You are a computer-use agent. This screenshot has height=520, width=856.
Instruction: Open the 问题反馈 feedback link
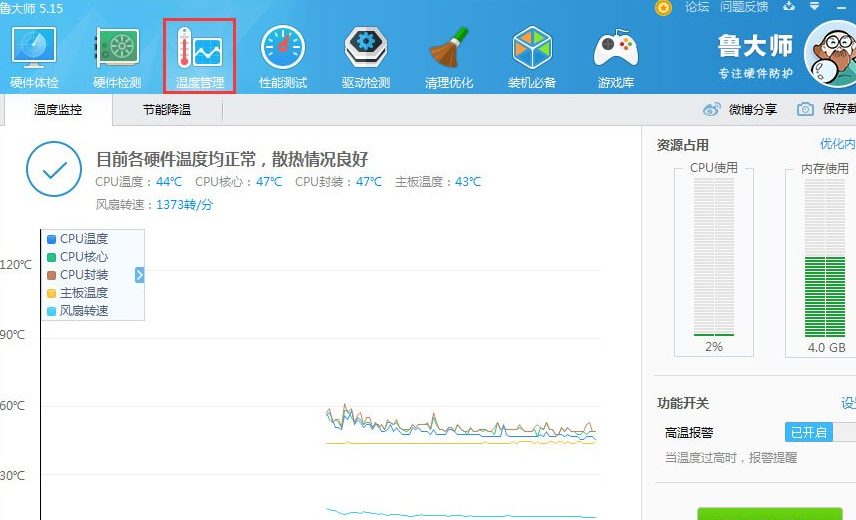point(744,7)
